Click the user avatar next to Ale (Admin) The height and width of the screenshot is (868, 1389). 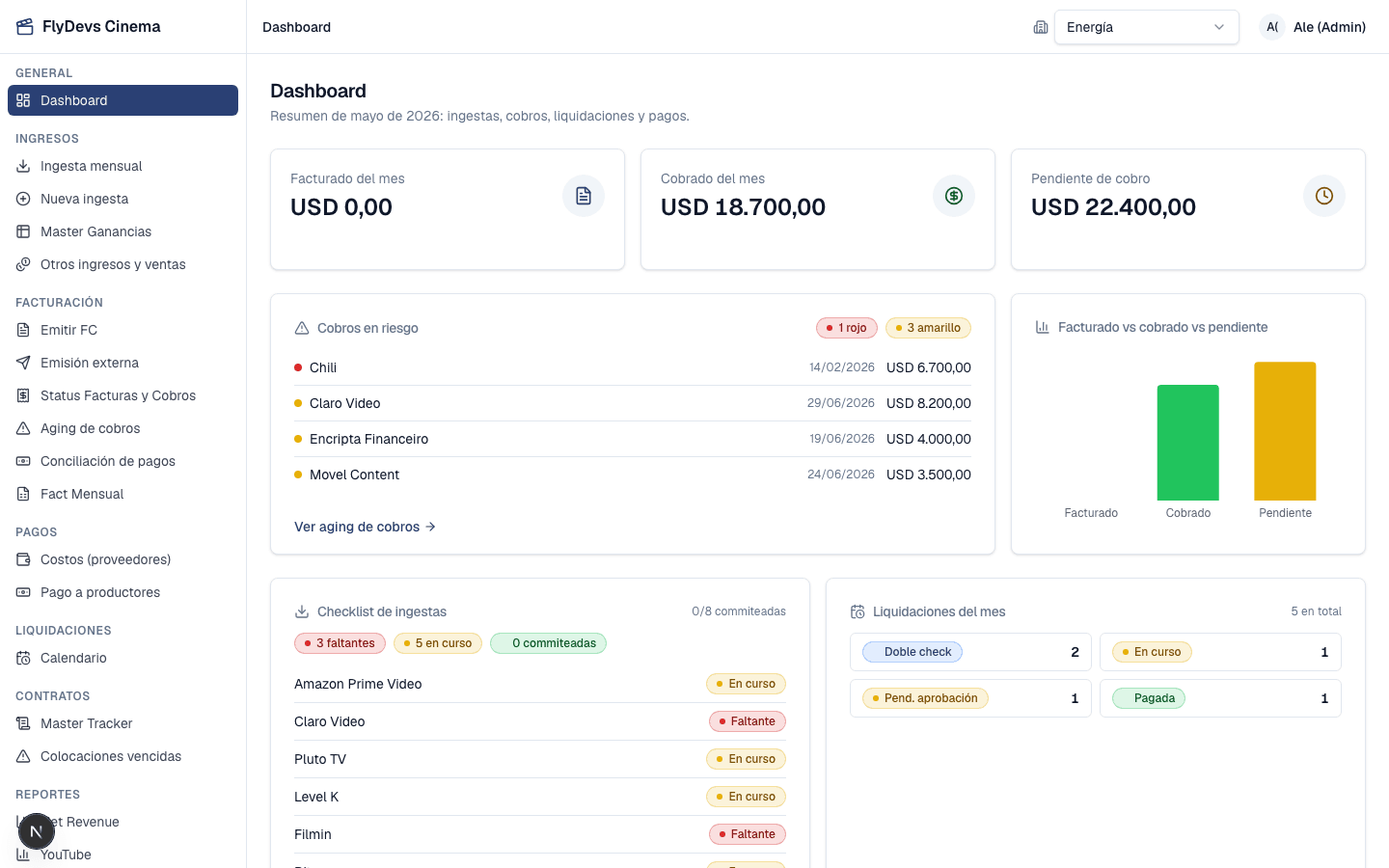(x=1272, y=27)
